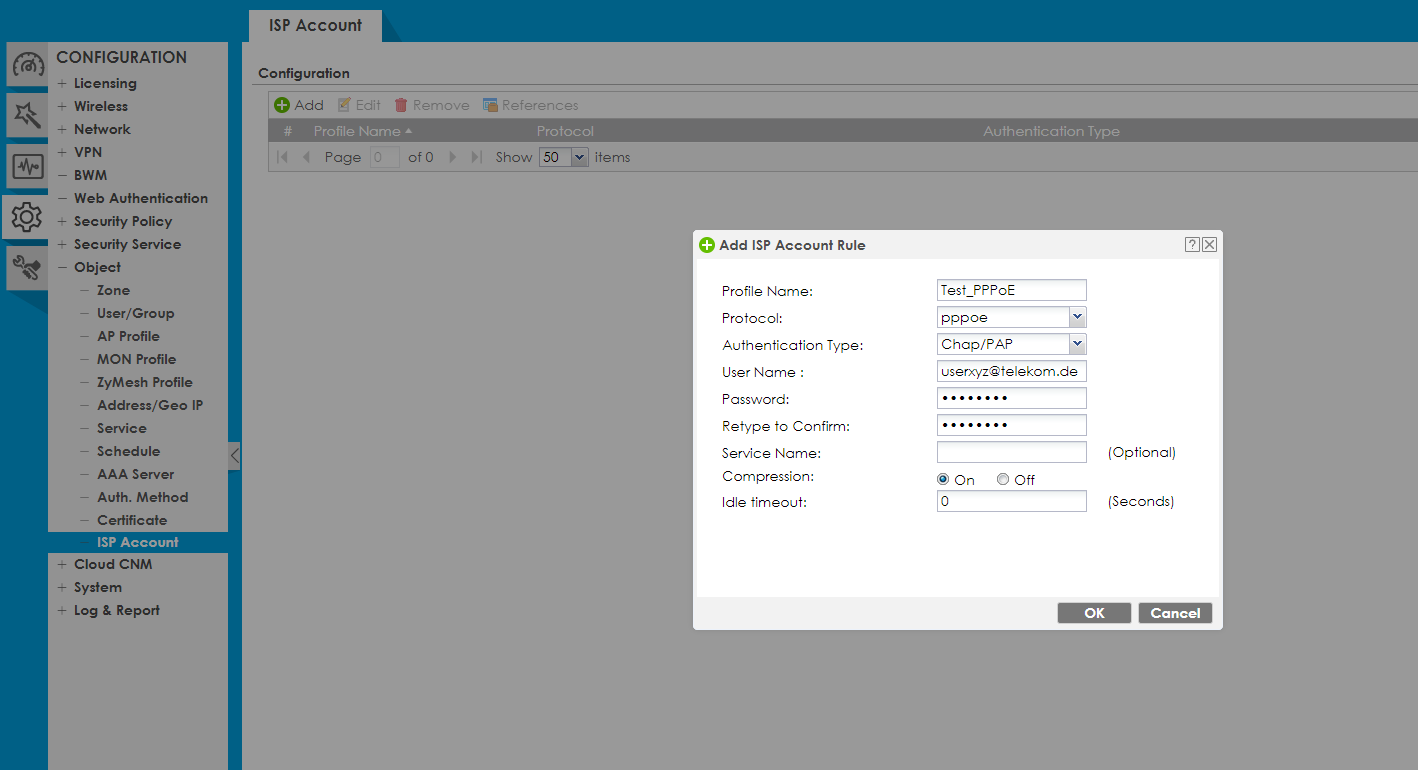Open the Monitor panel
The image size is (1418, 770).
(x=26, y=166)
